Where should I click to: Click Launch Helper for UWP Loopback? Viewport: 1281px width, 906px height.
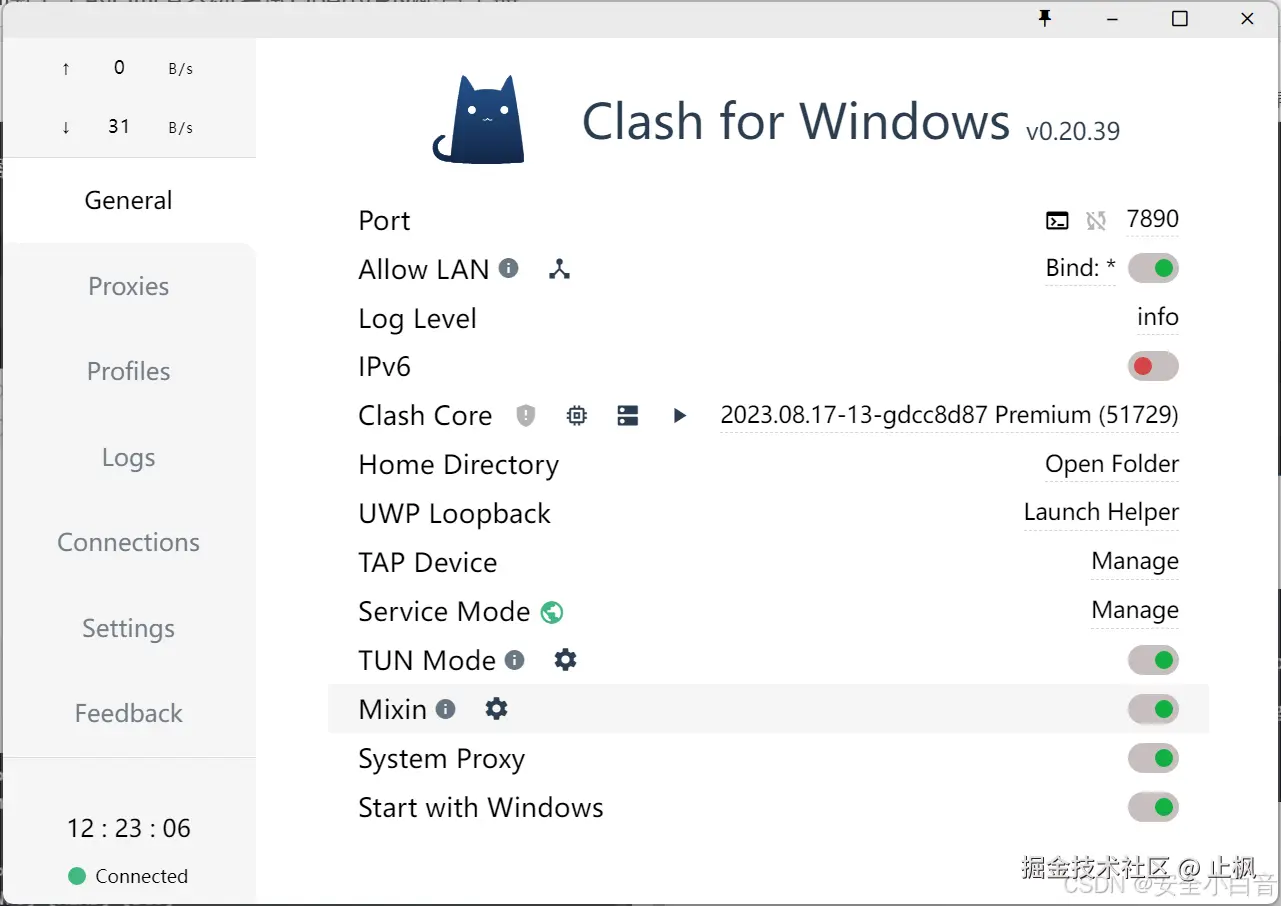[x=1101, y=512]
